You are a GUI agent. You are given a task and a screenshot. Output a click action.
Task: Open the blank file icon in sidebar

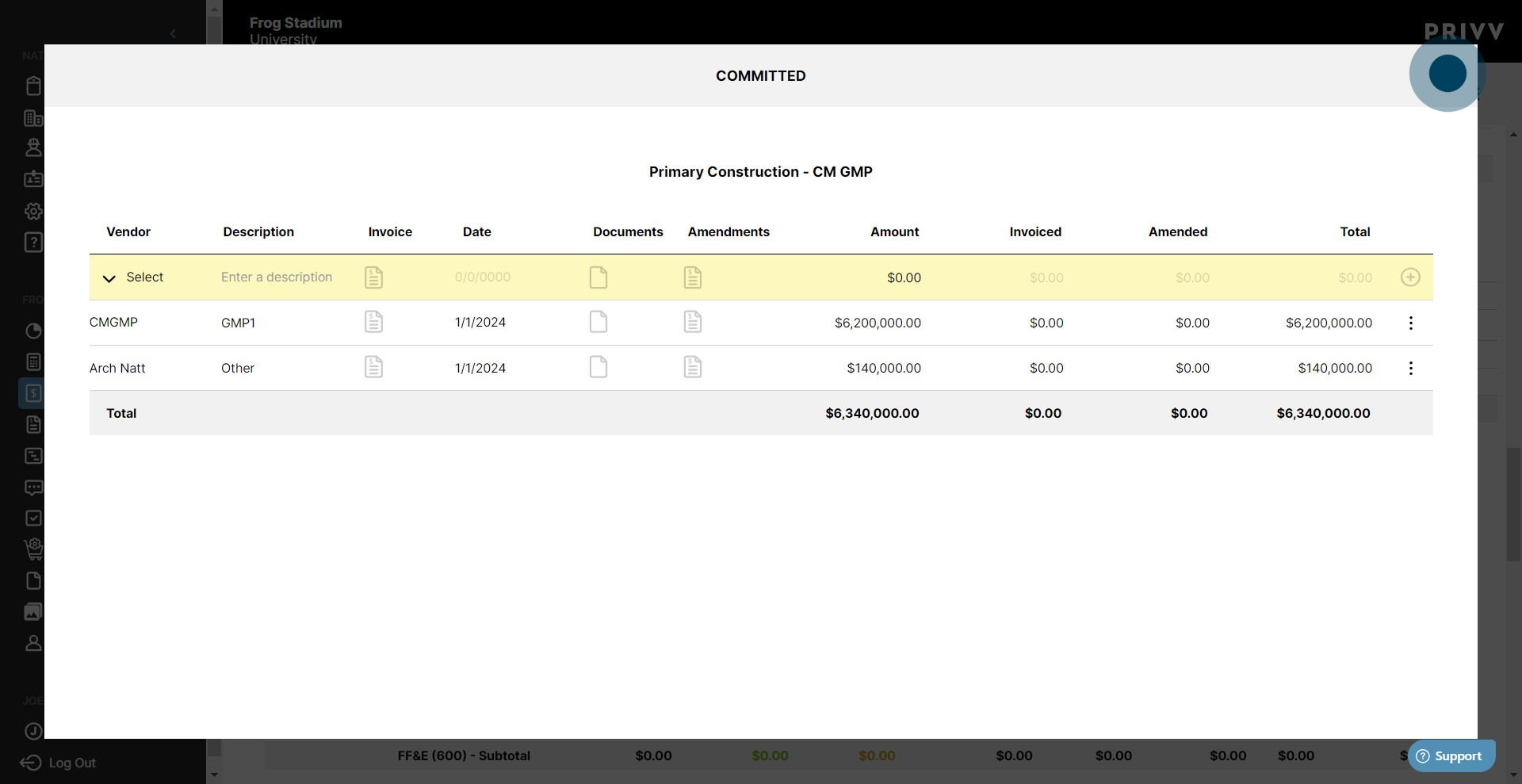tap(33, 581)
